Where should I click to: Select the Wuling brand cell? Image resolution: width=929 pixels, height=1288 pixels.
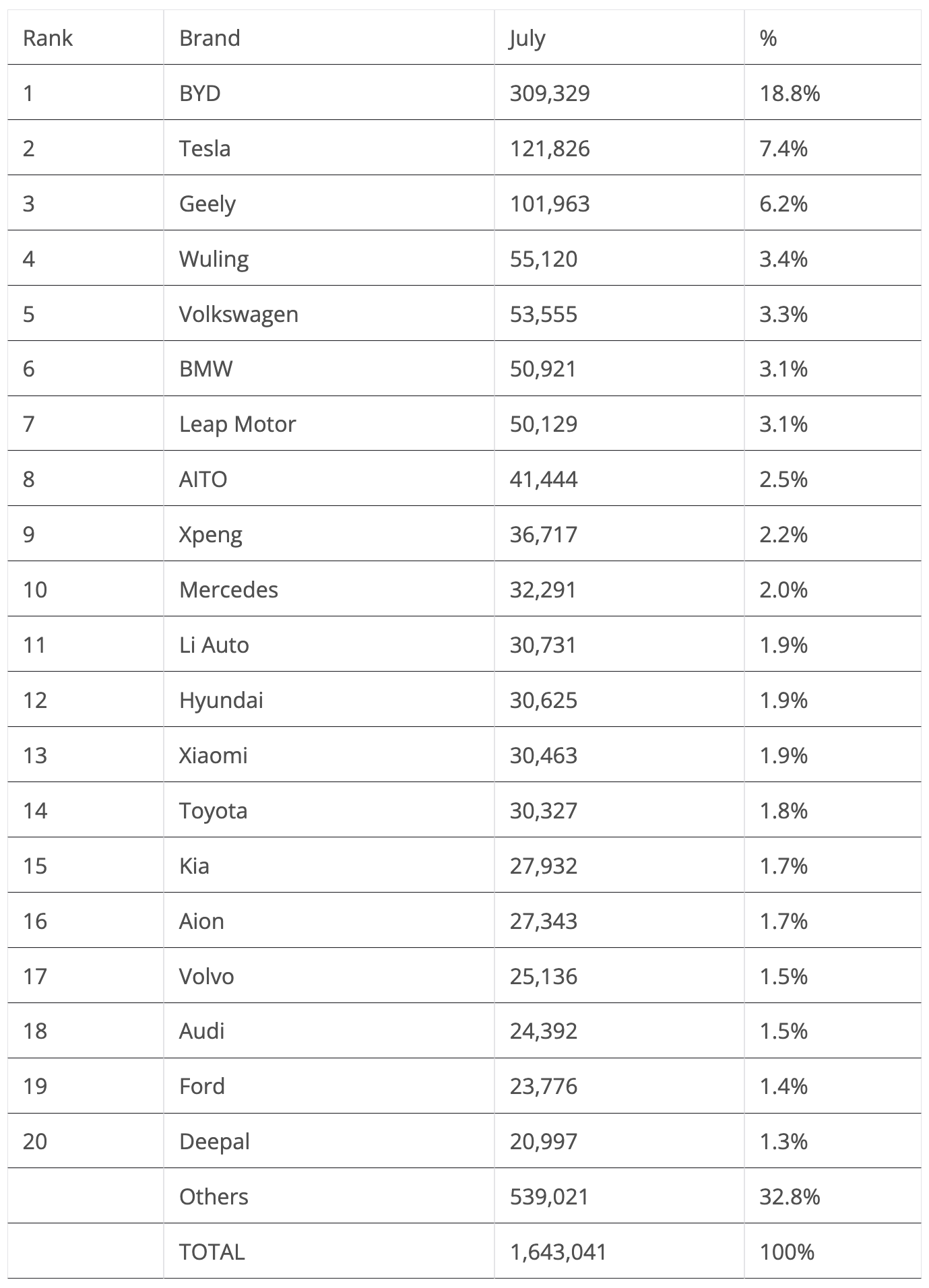214,259
